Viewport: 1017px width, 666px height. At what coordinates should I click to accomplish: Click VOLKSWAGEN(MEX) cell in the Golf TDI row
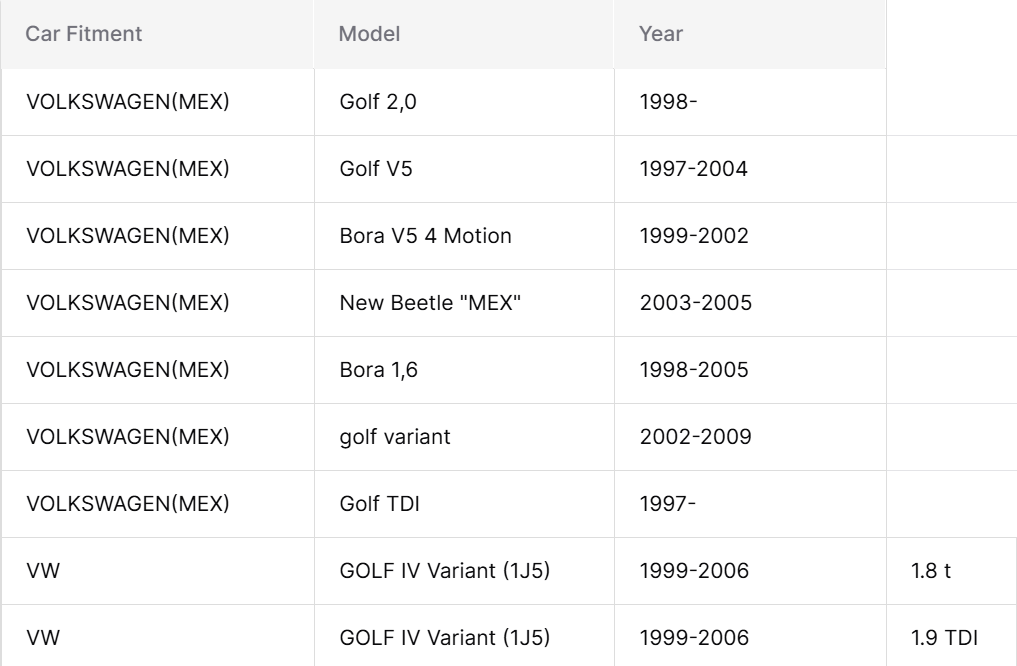[158, 504]
